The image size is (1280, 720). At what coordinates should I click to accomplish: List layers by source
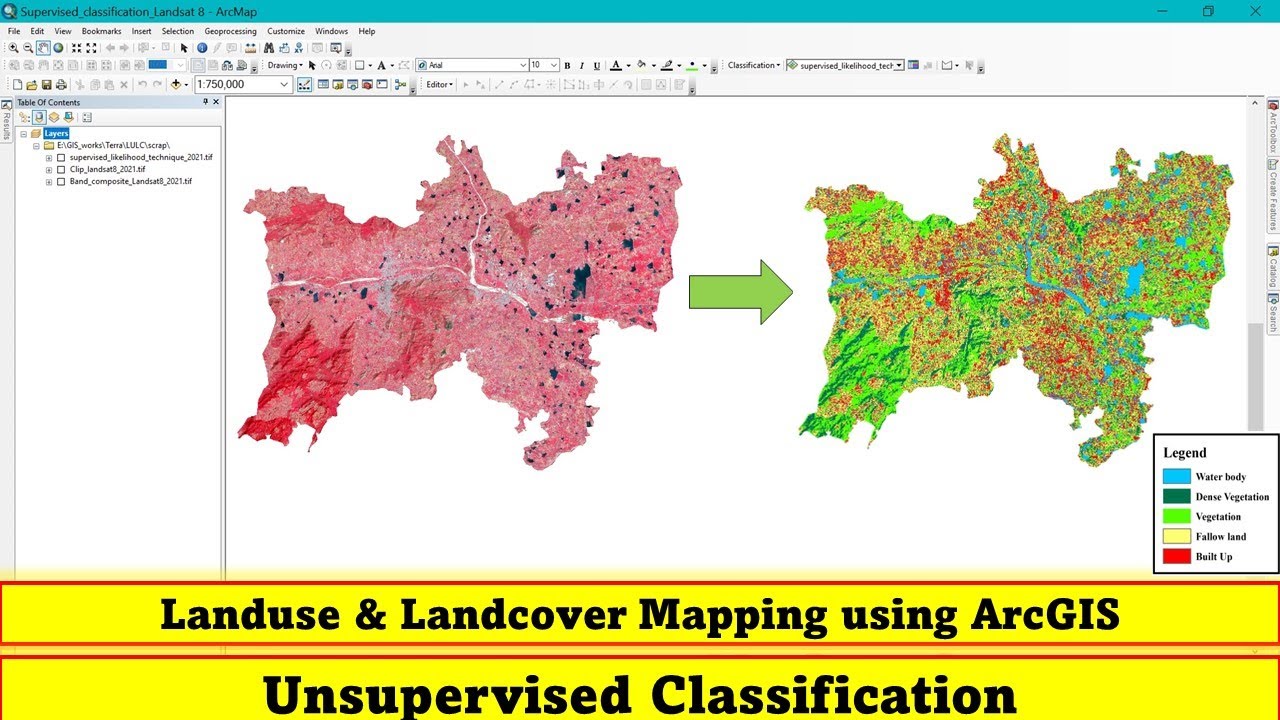[39, 117]
